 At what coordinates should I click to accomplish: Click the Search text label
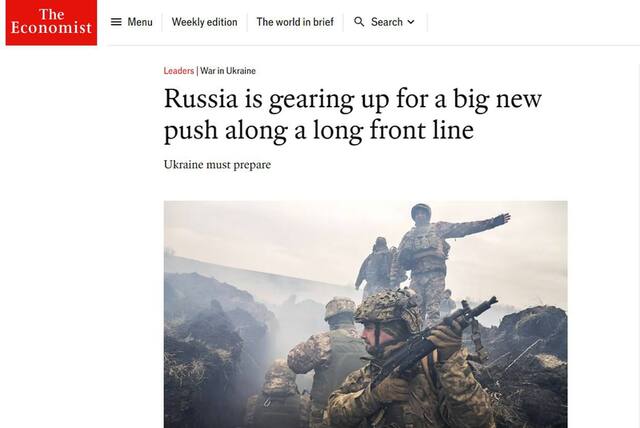(x=387, y=22)
